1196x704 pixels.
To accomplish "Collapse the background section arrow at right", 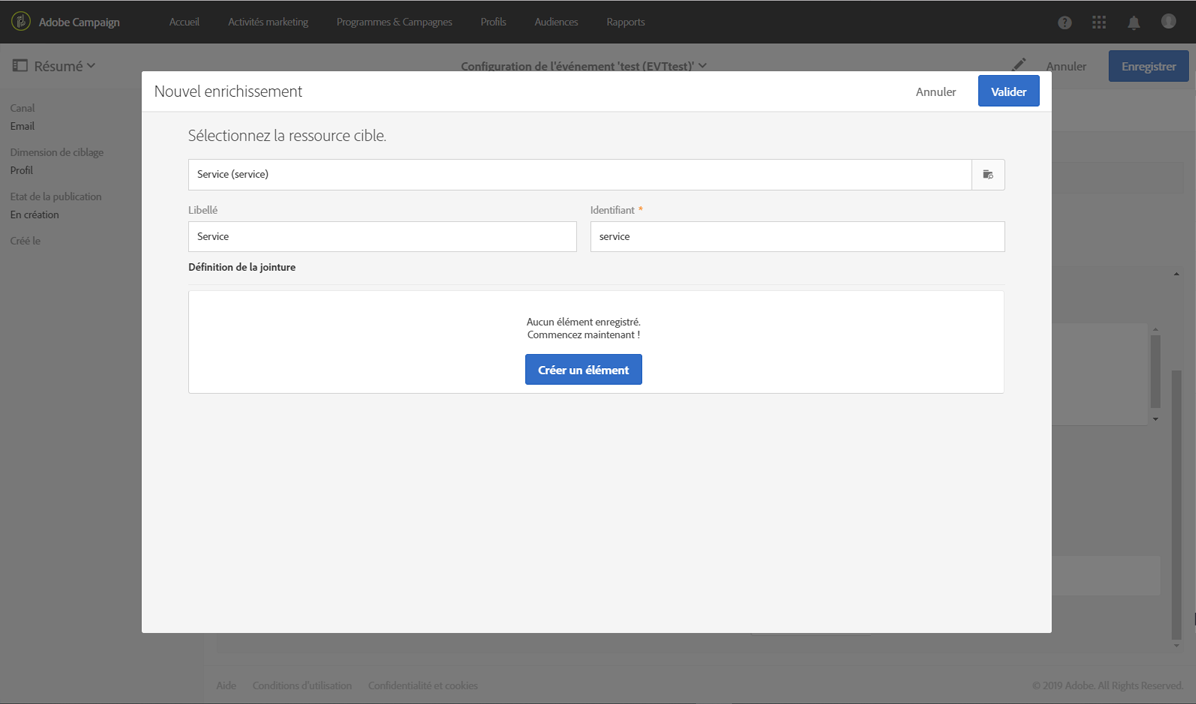I will (x=1176, y=274).
